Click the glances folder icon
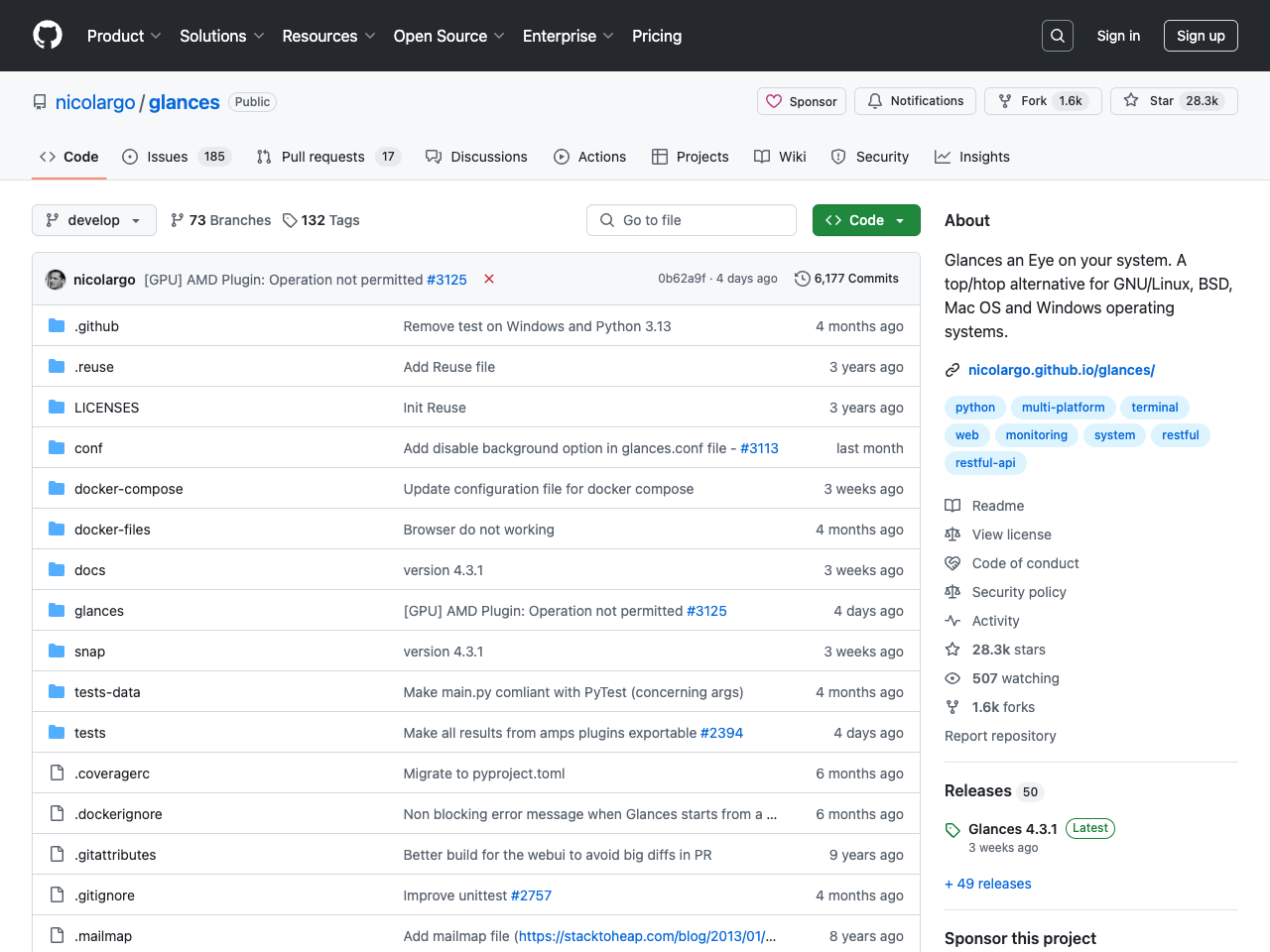This screenshot has height=952, width=1270. click(57, 610)
